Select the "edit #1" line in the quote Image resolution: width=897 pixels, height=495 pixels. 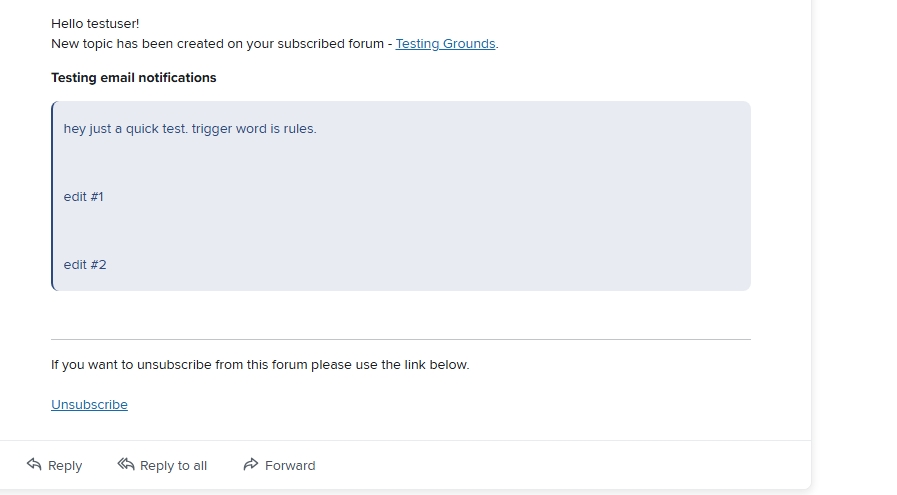click(x=83, y=197)
